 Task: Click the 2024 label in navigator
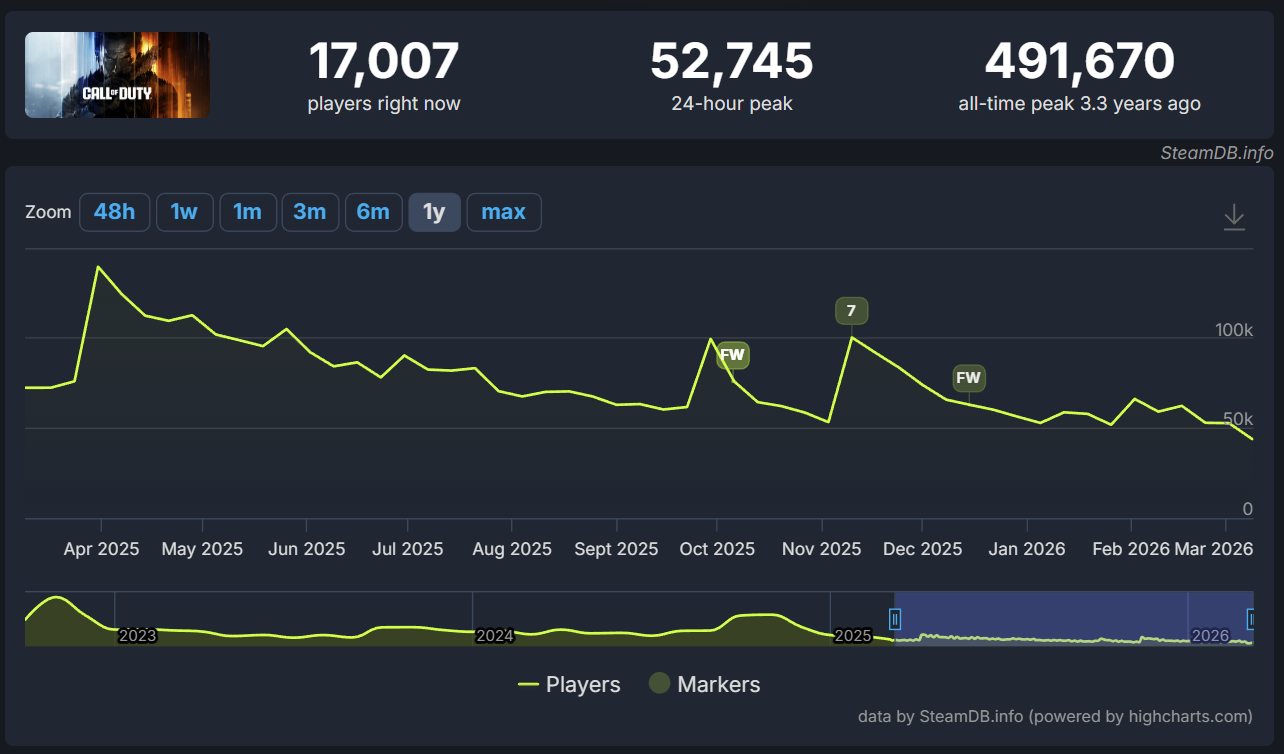(x=495, y=636)
